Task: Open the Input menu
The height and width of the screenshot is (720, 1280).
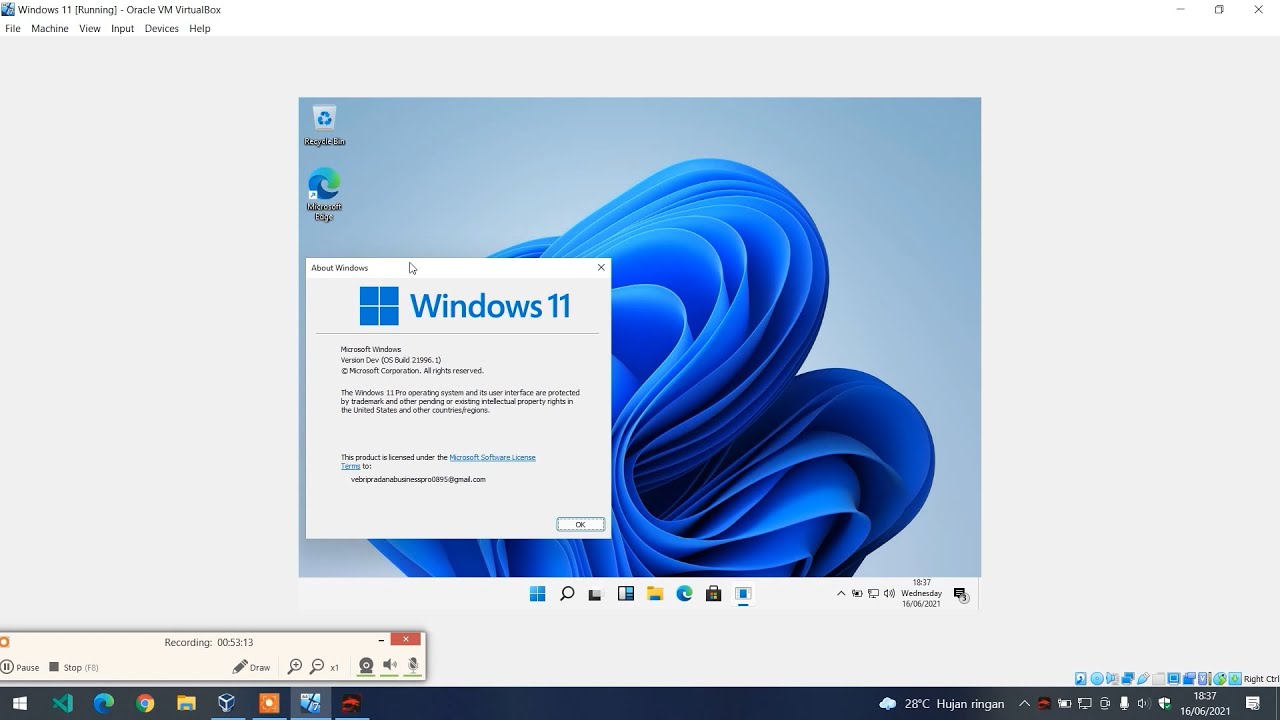Action: [x=123, y=29]
